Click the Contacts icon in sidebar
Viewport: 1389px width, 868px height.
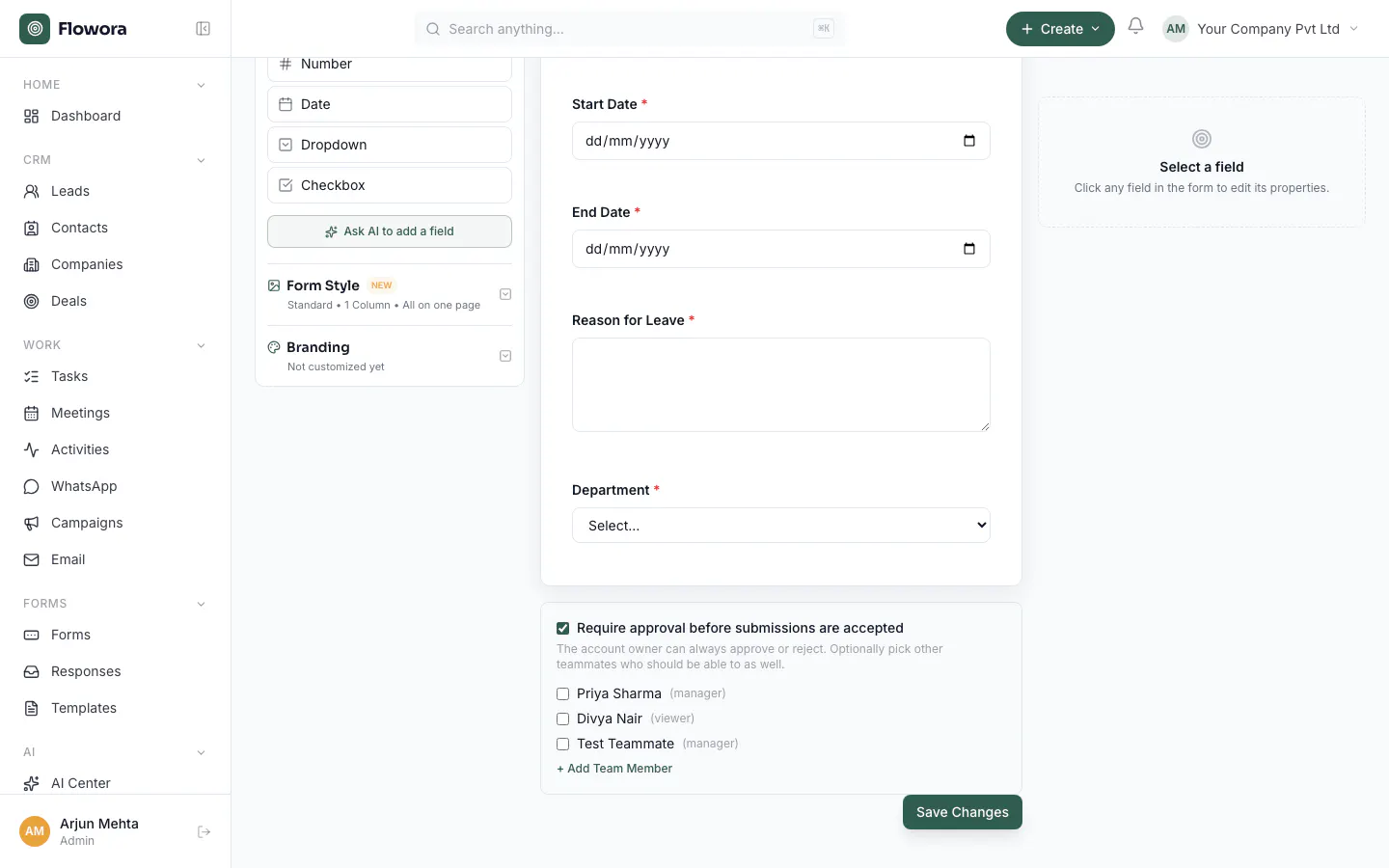pyautogui.click(x=32, y=228)
